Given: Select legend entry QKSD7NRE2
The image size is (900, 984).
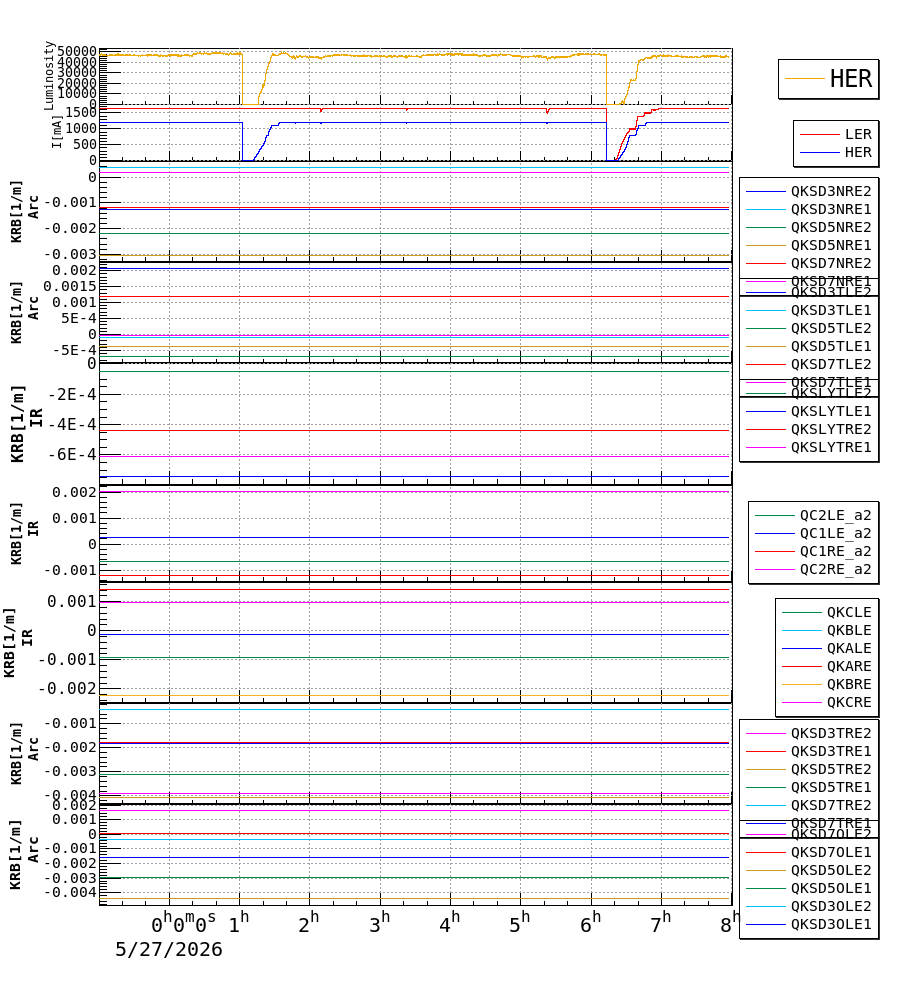Looking at the screenshot, I should (830, 264).
